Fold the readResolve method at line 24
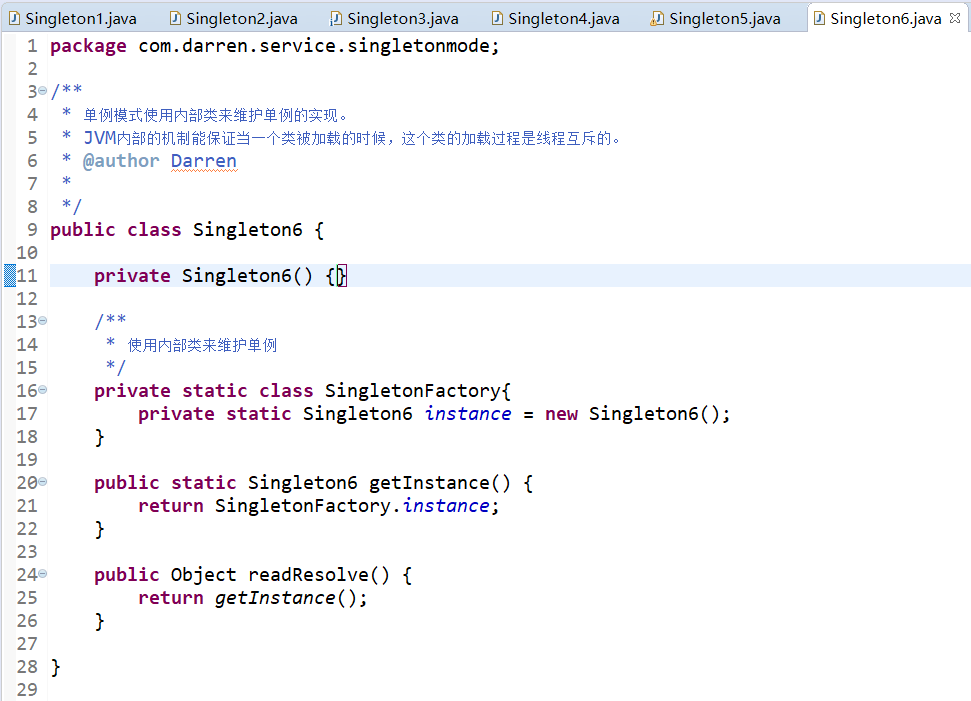 pos(42,574)
